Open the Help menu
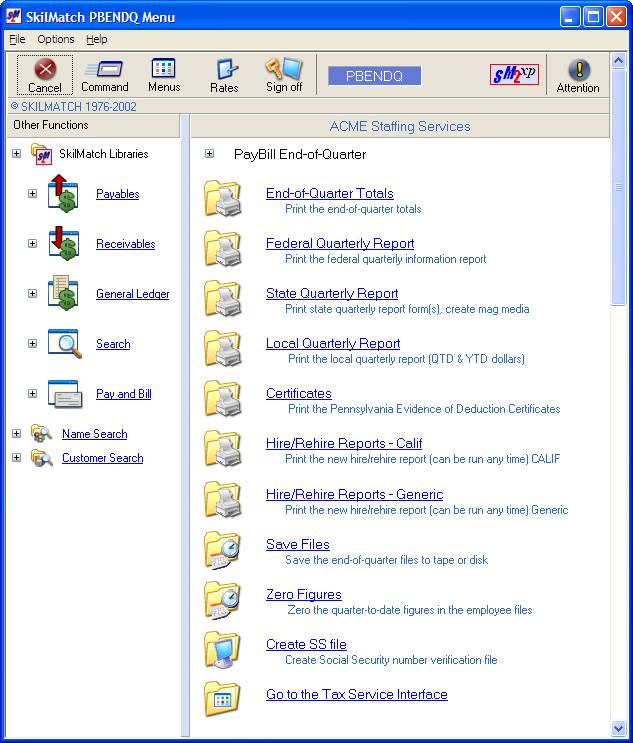Screen dimensions: 633x743 97,39
